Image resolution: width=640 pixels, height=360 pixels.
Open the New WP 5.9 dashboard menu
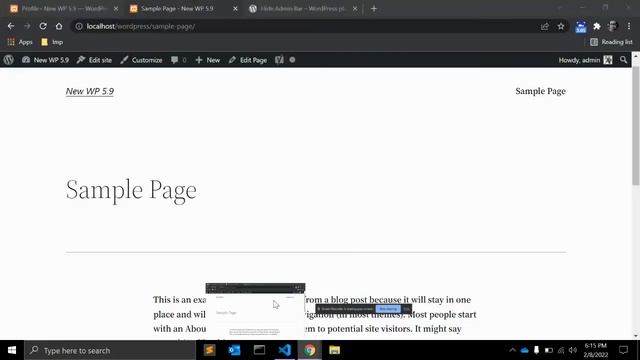[45, 60]
